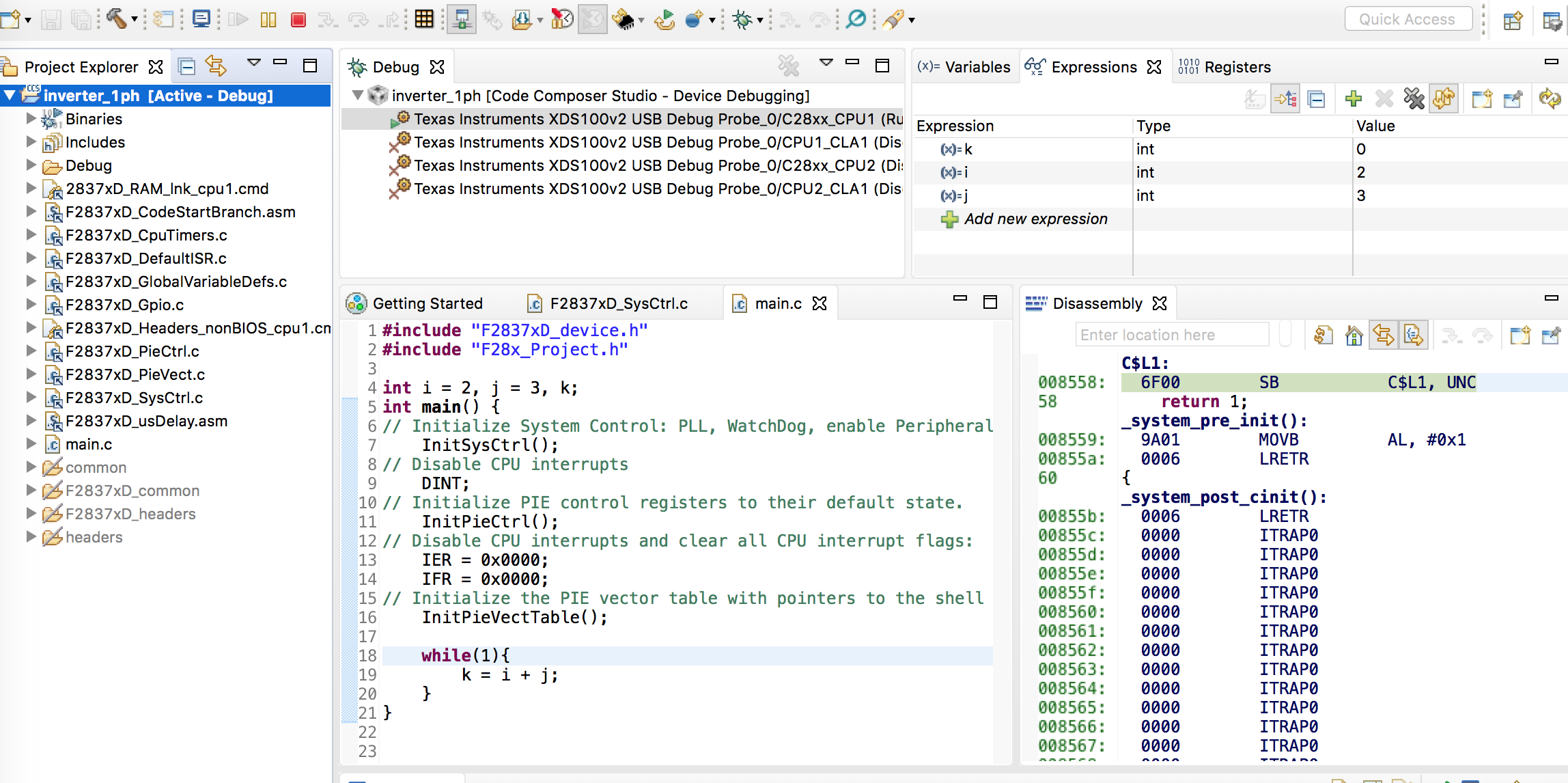Click the Enter location here field in Disassembly

1172,334
